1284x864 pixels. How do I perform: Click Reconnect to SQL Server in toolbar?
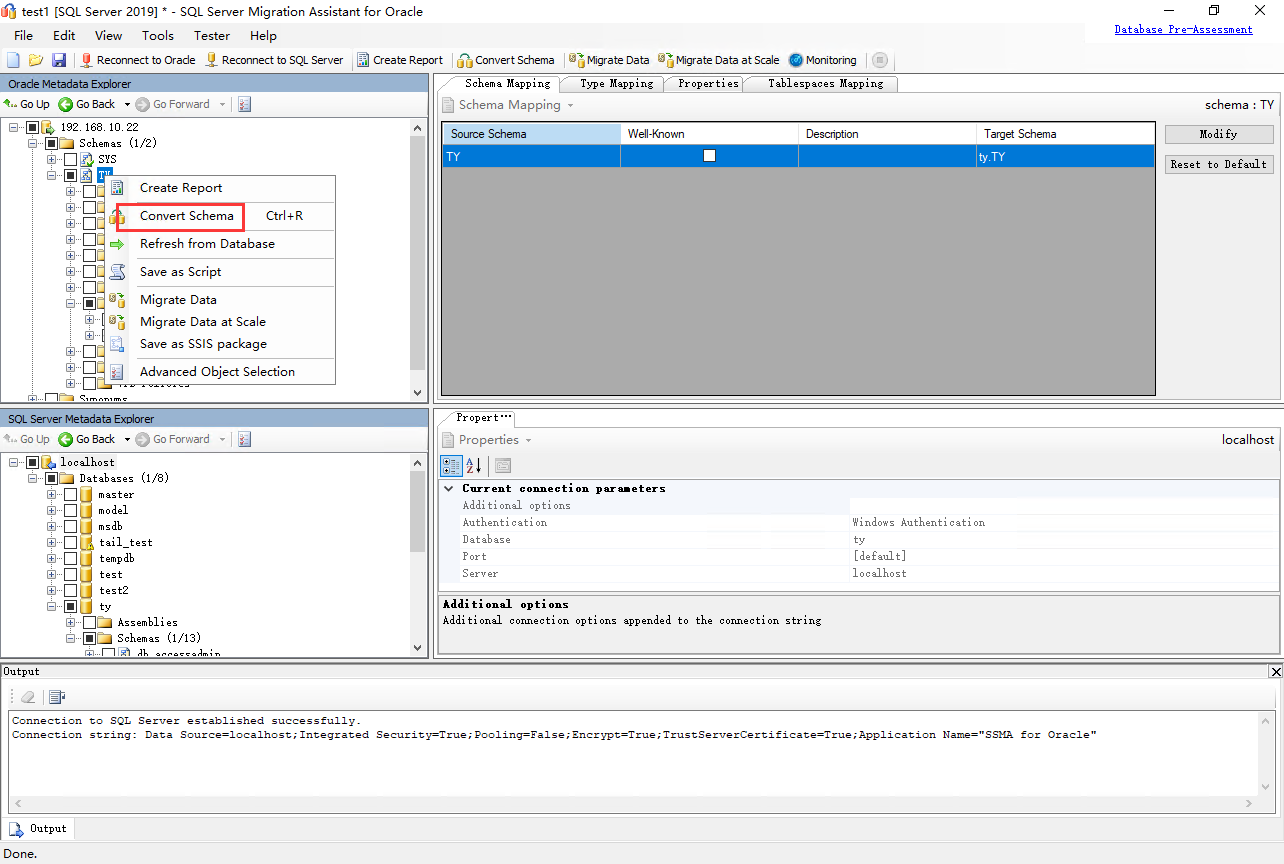(274, 60)
